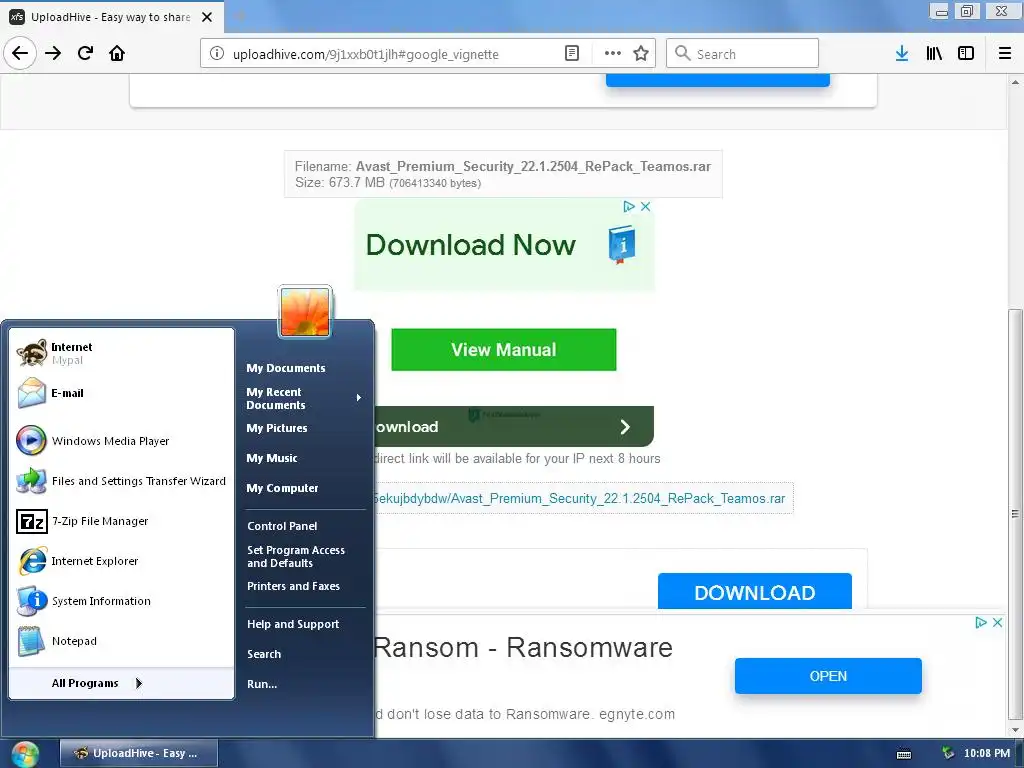Reload the current page

[x=85, y=53]
